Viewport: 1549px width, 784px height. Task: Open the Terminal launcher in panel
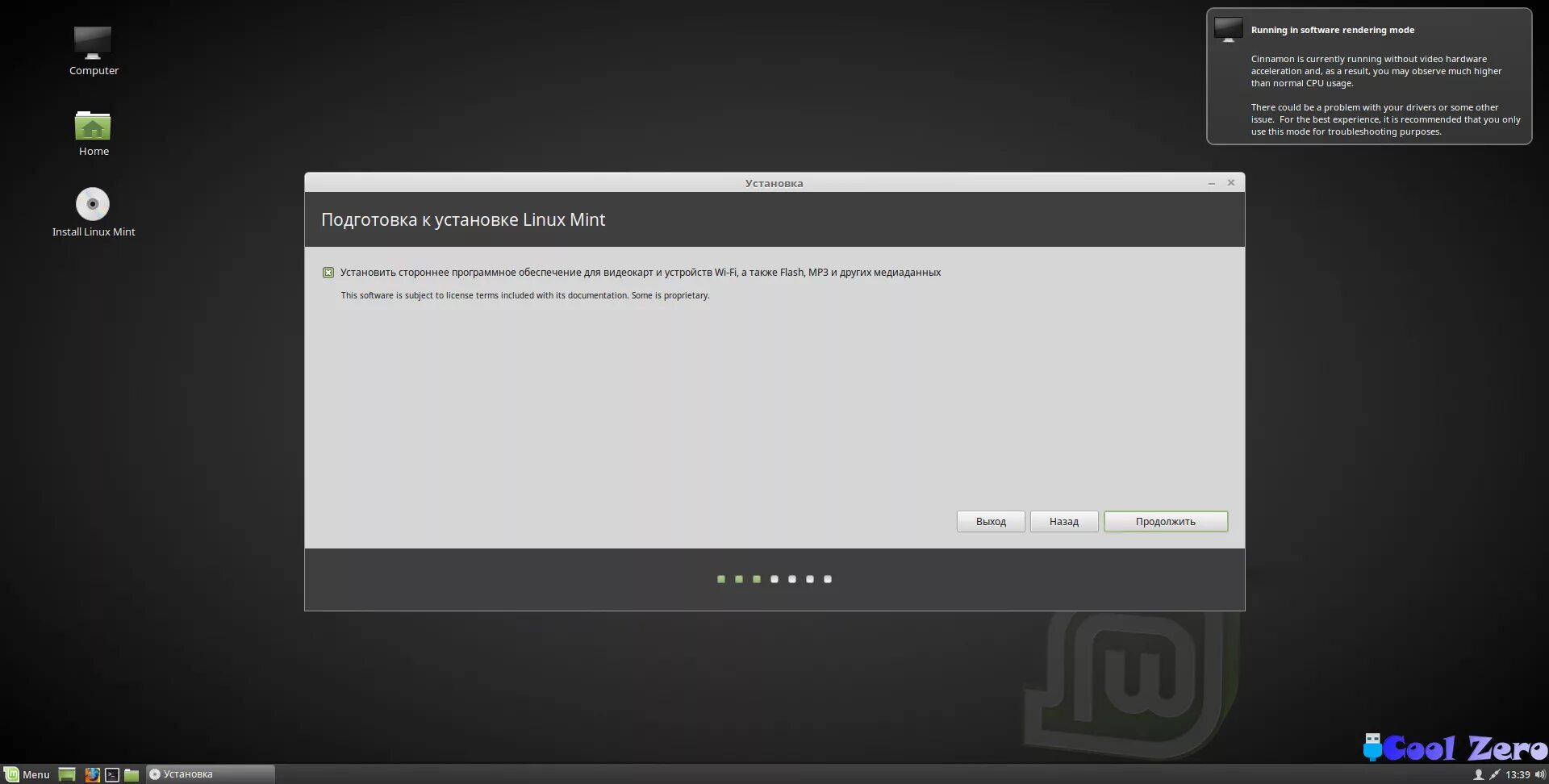(x=112, y=774)
